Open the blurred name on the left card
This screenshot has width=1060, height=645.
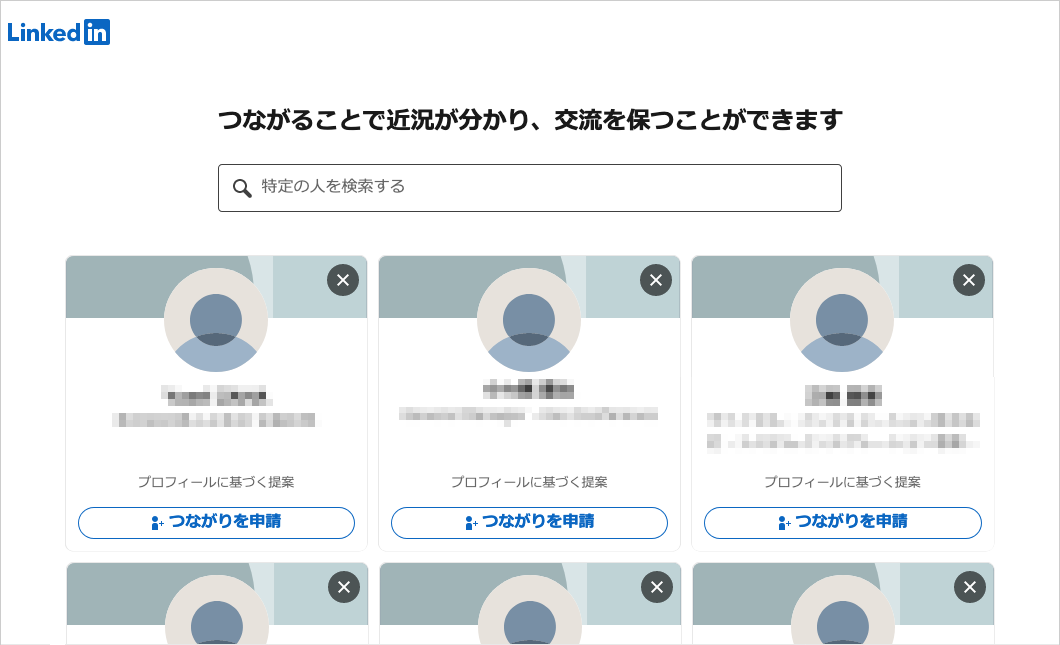point(216,396)
